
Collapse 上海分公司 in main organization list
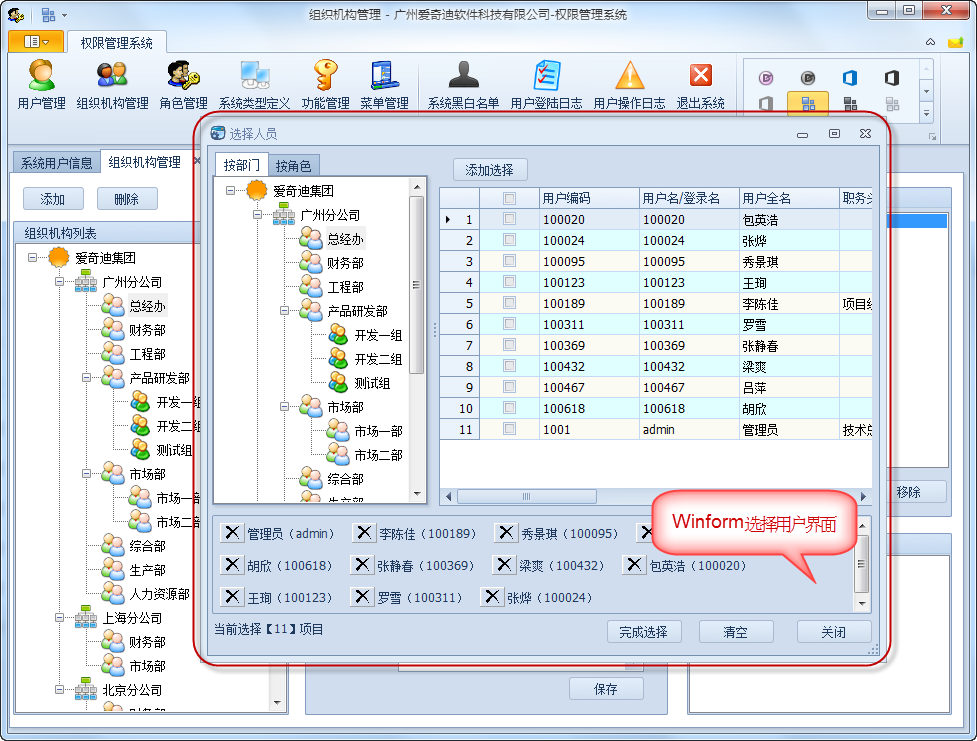59,618
